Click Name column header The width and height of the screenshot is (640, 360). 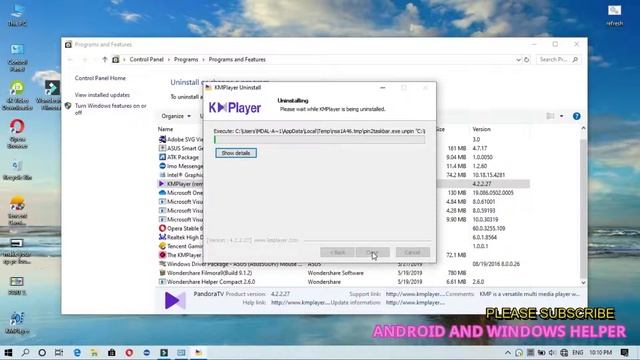(x=165, y=129)
